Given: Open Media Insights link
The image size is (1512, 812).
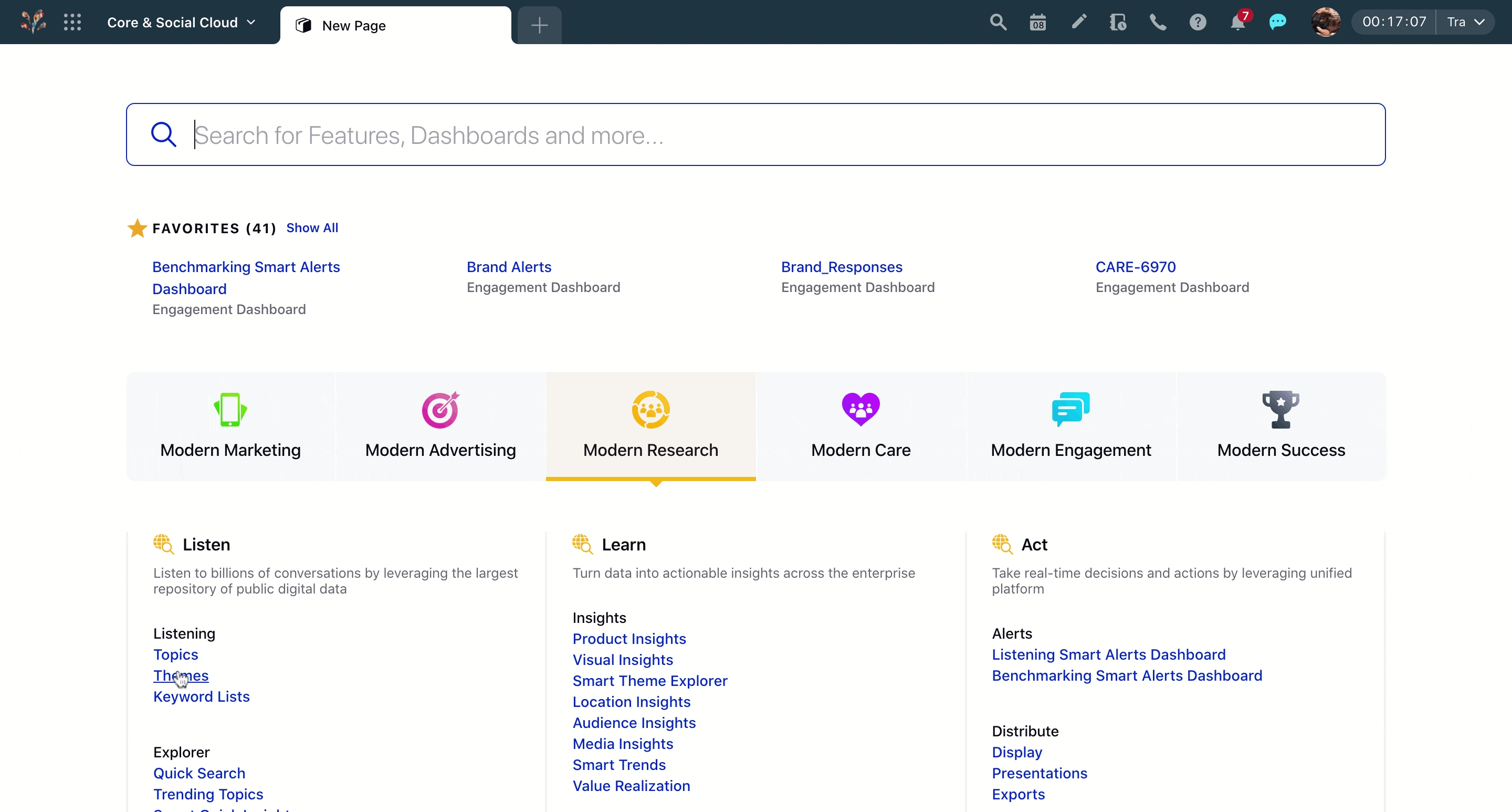Looking at the screenshot, I should point(623,744).
